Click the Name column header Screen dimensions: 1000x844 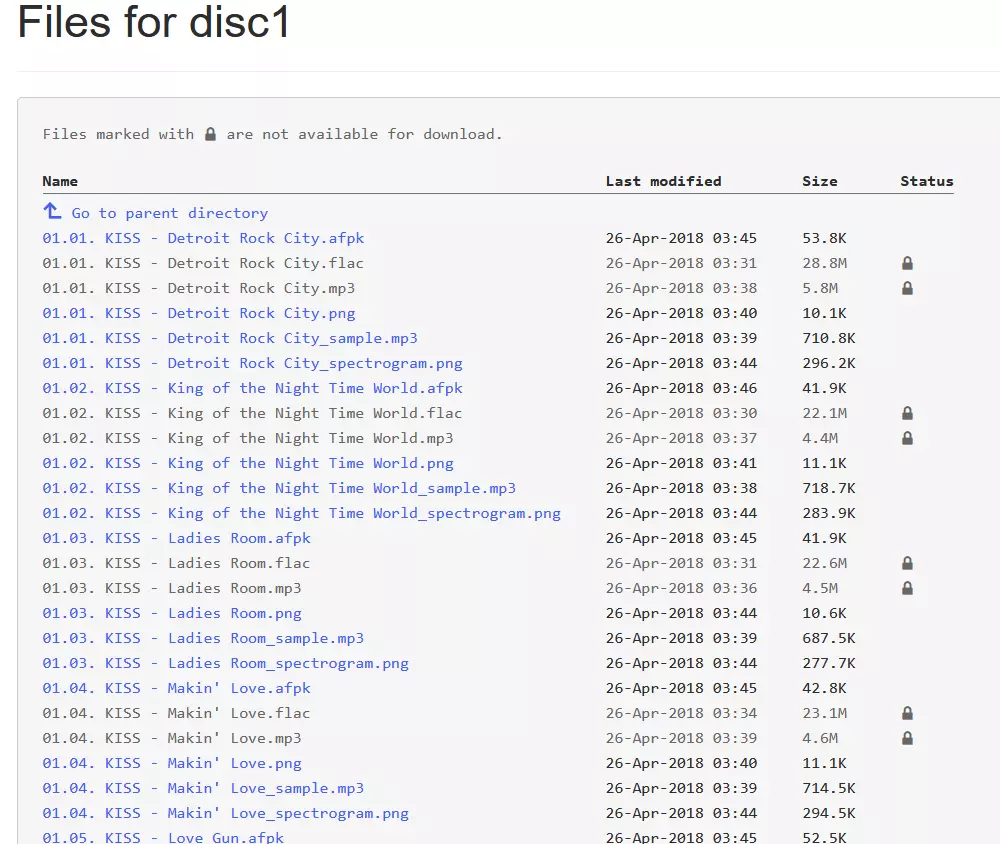pos(60,181)
